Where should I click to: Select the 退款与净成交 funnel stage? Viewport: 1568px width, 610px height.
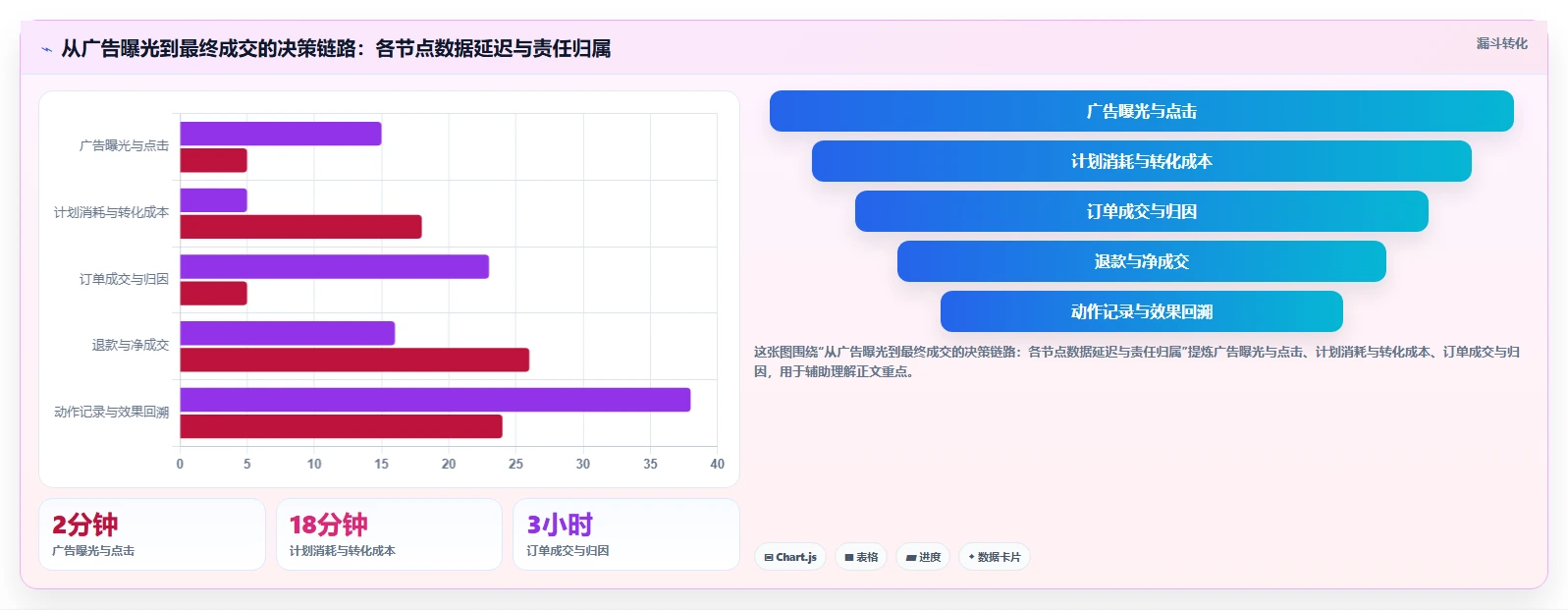tap(1141, 261)
